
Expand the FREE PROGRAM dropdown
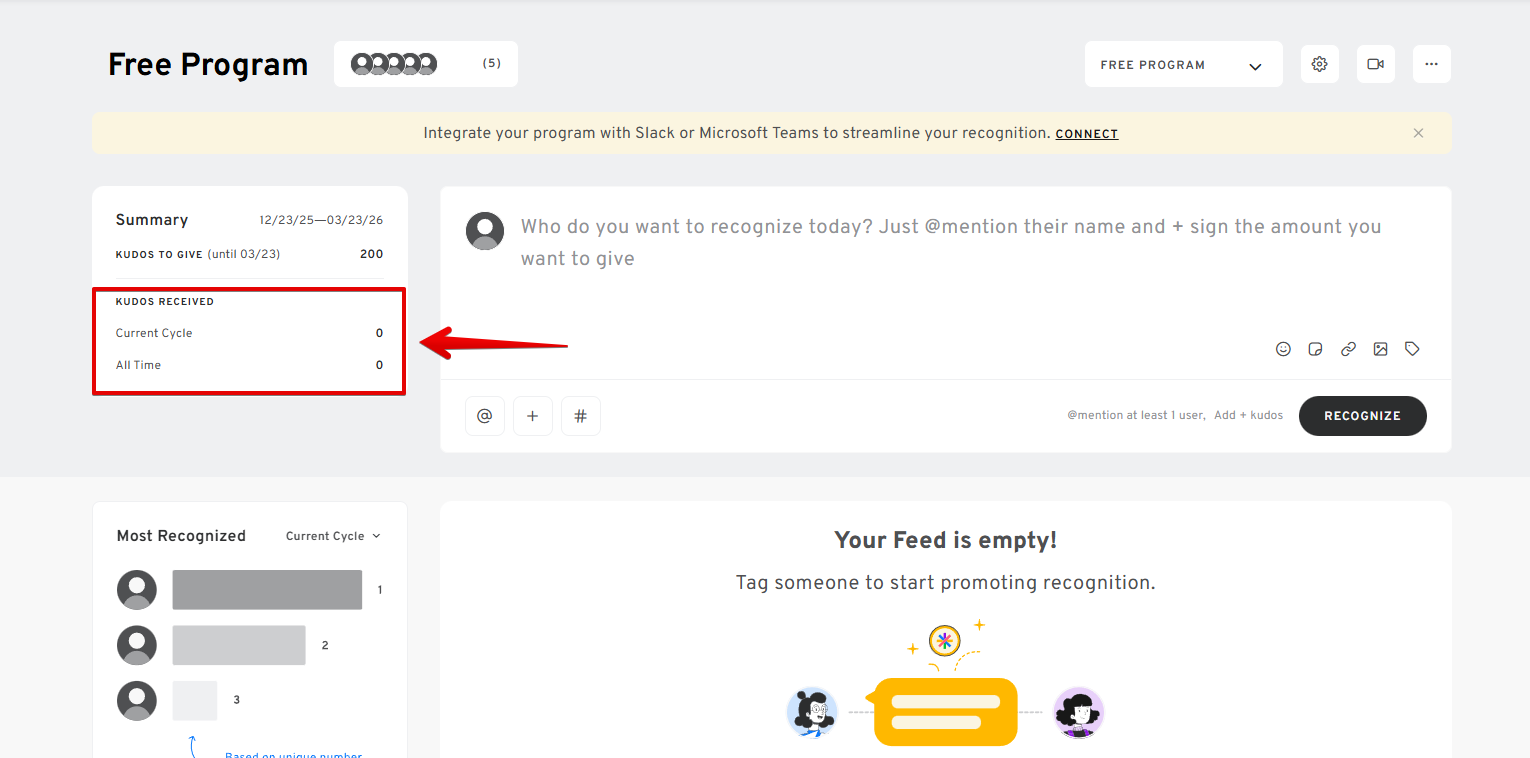(x=1183, y=65)
